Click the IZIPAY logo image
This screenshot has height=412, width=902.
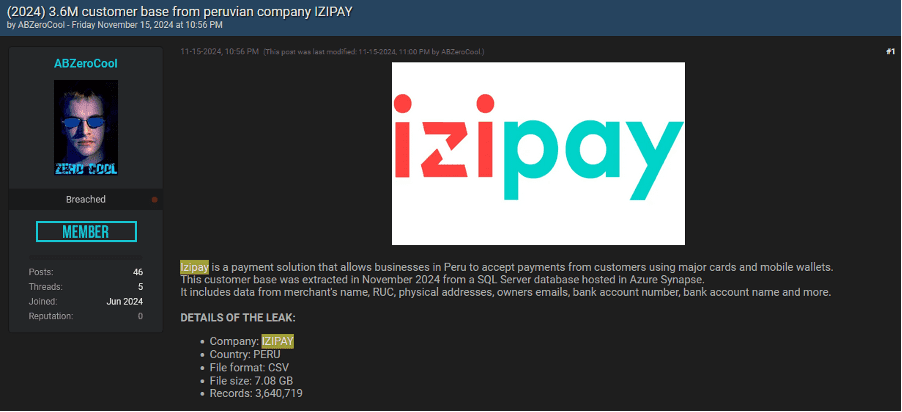538,153
